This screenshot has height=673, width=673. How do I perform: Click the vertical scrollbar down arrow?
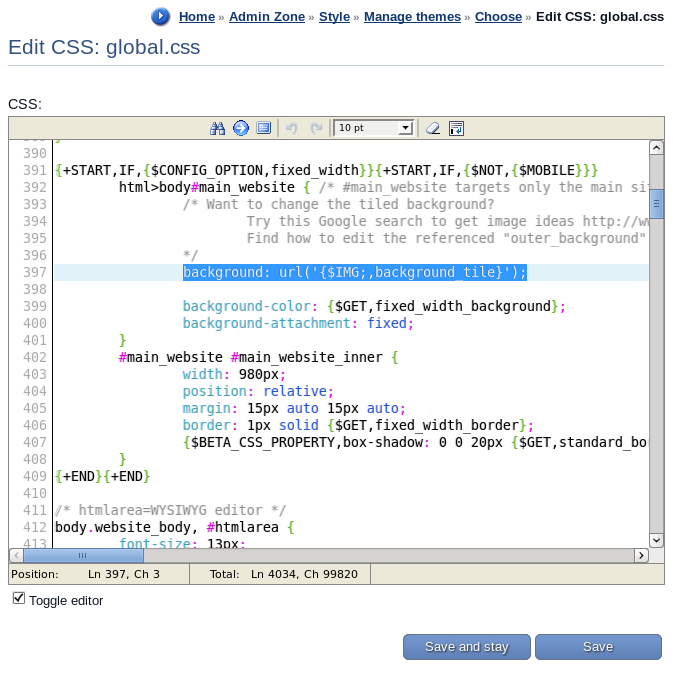656,540
